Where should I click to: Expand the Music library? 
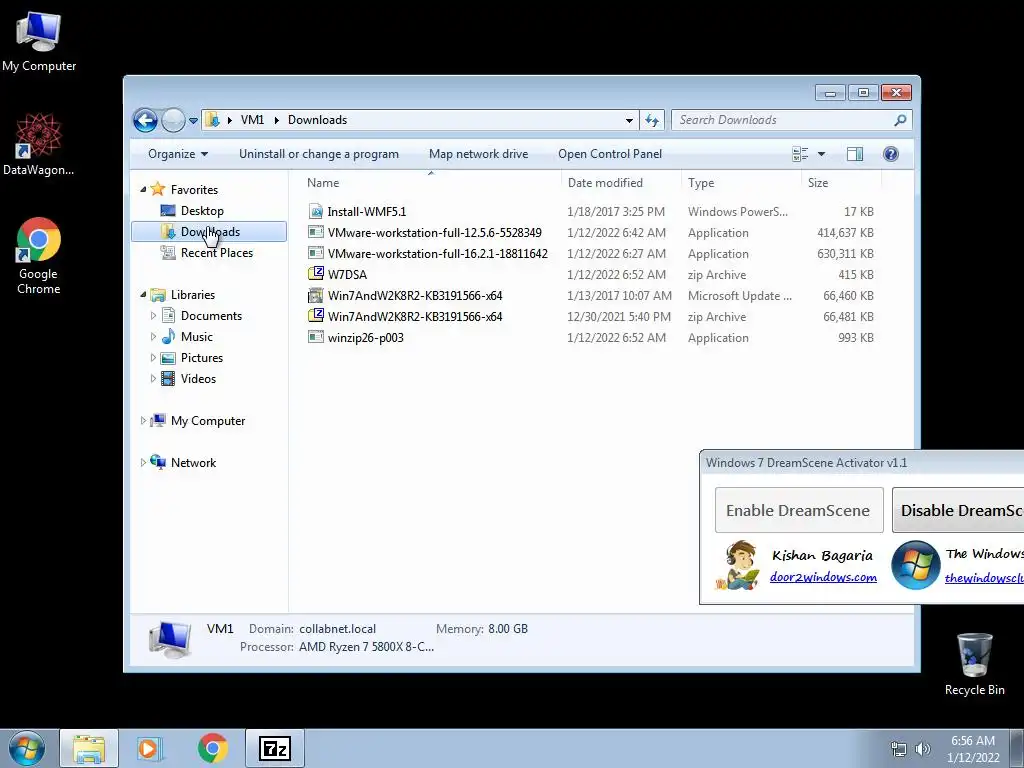153,337
